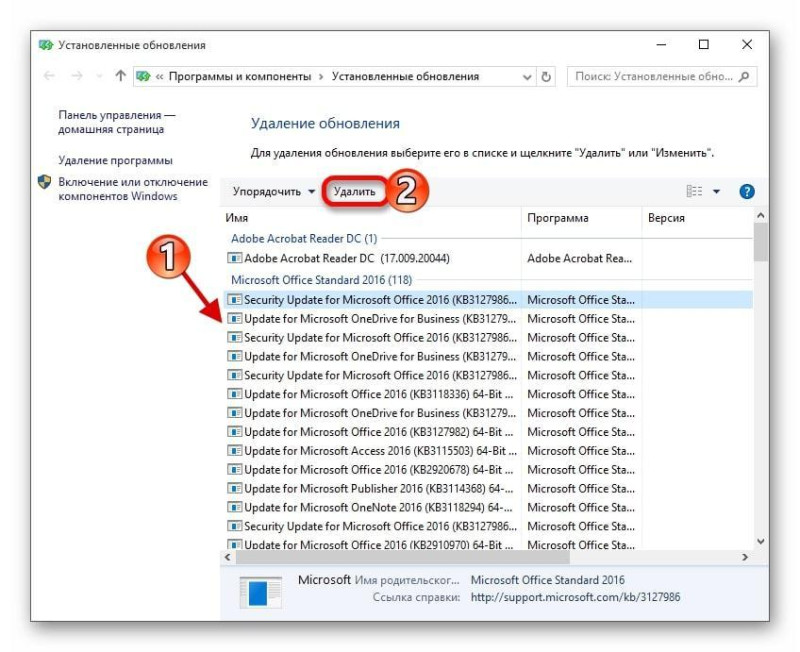Click in the search updates field
Viewport: 800px width, 652px height.
655,77
